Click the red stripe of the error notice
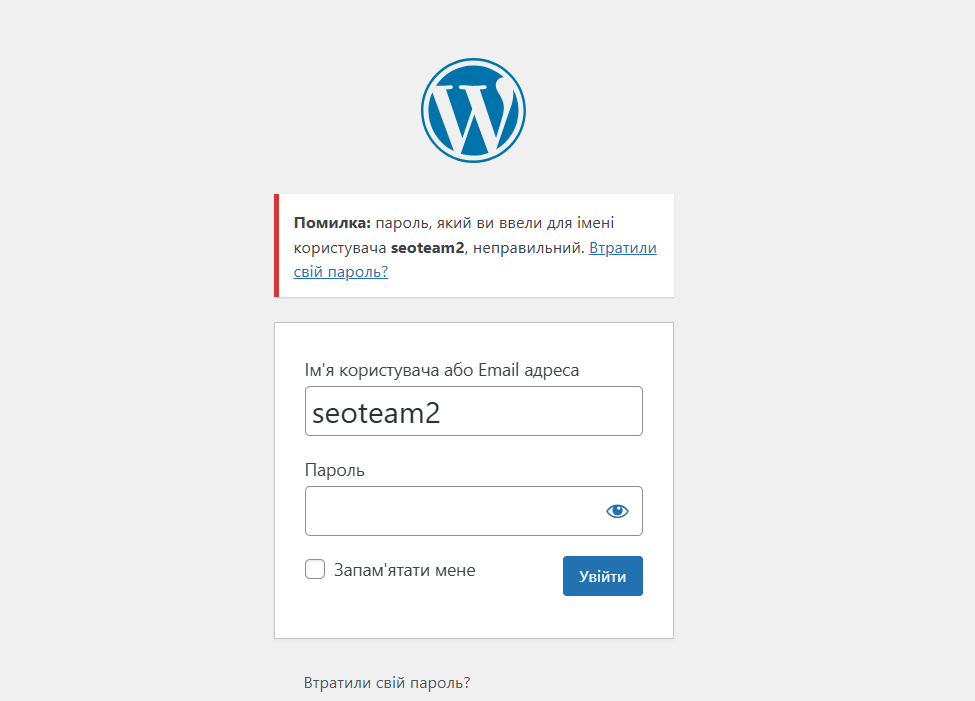This screenshot has width=975, height=701. [x=277, y=246]
